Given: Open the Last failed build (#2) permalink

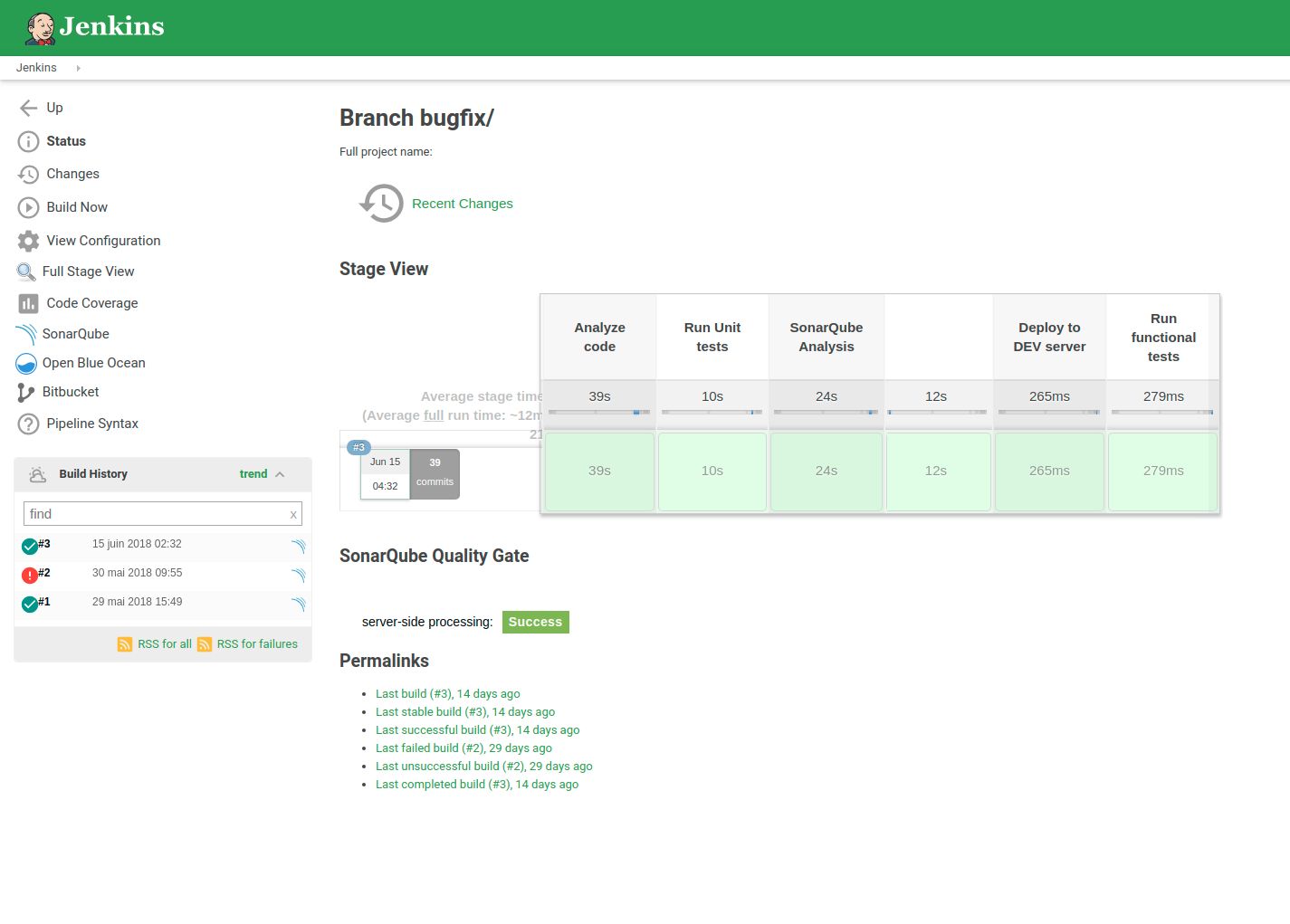Looking at the screenshot, I should coord(463,748).
